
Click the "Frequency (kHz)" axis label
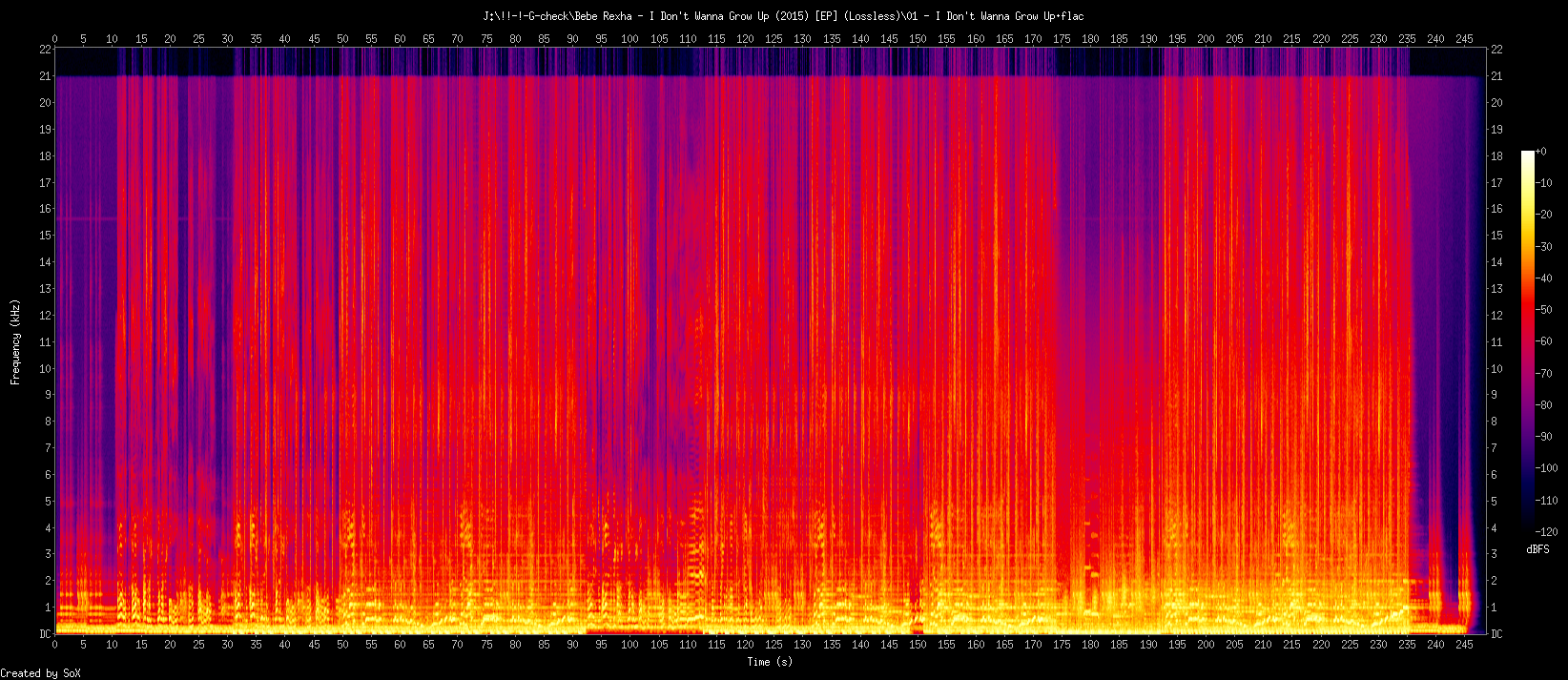tap(15, 341)
